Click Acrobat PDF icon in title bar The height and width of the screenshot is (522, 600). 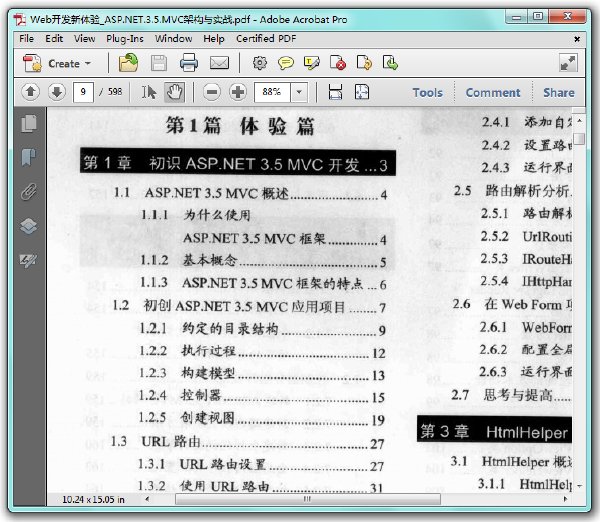pos(20,20)
